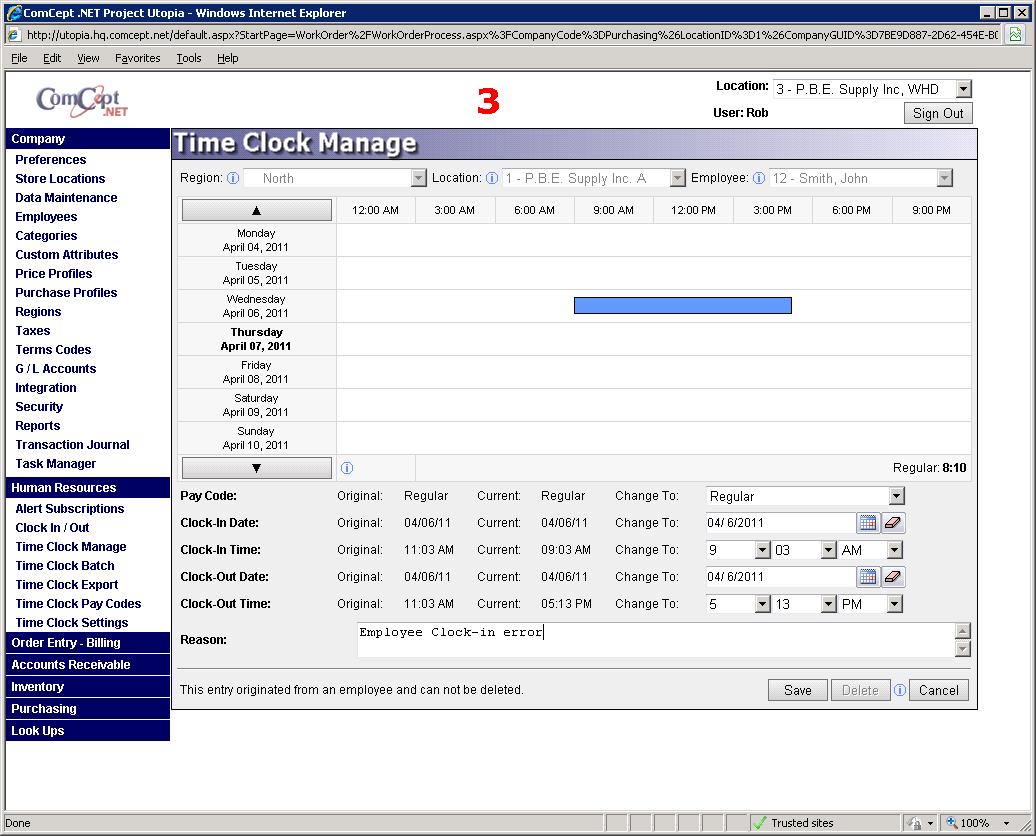The height and width of the screenshot is (836, 1036).
Task: Expand the Pay Code Change To dropdown
Action: pyautogui.click(x=895, y=496)
